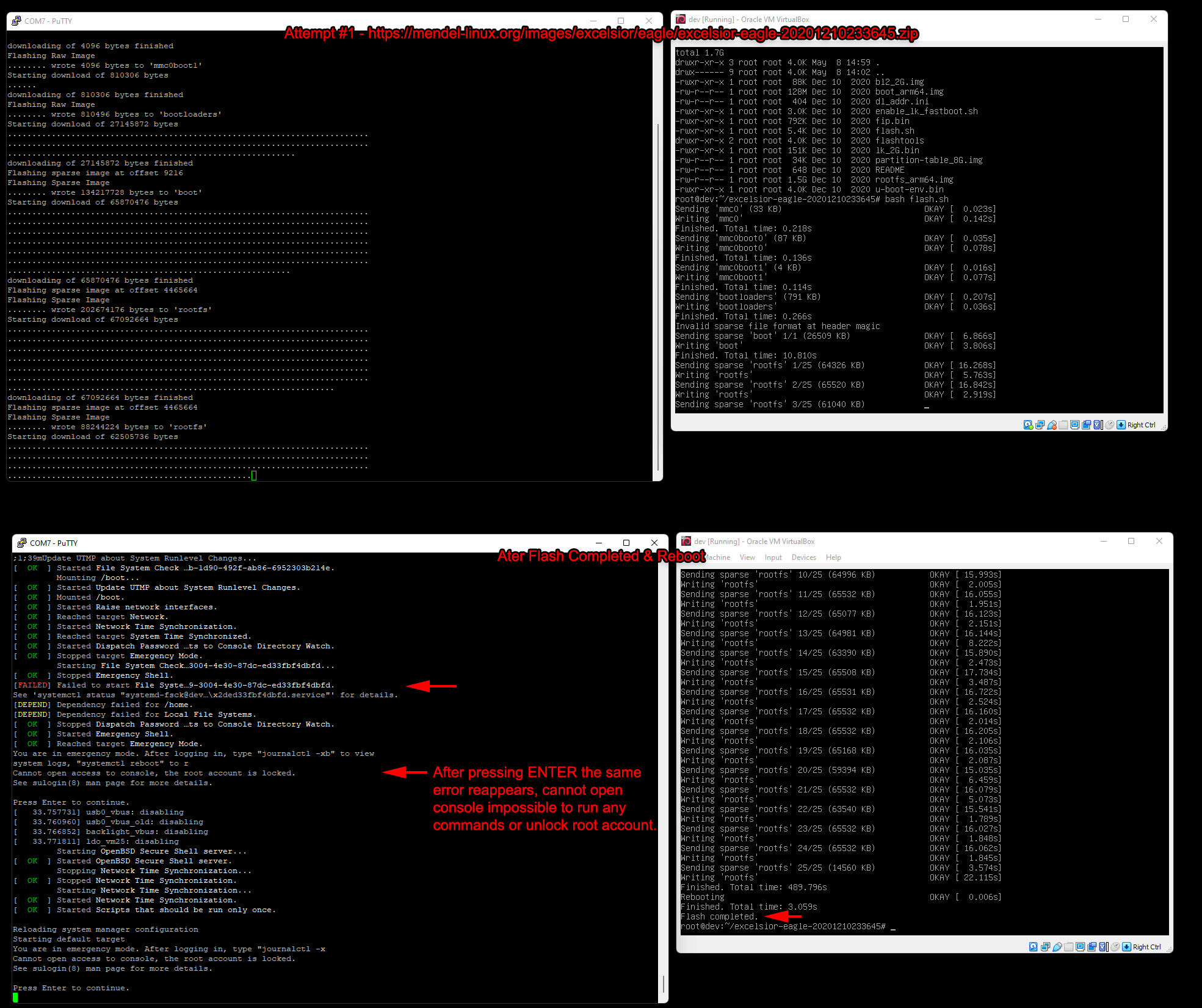Click the VirtualBox icon in the dev window title bar
The height and width of the screenshot is (1008, 1202).
coord(679,19)
